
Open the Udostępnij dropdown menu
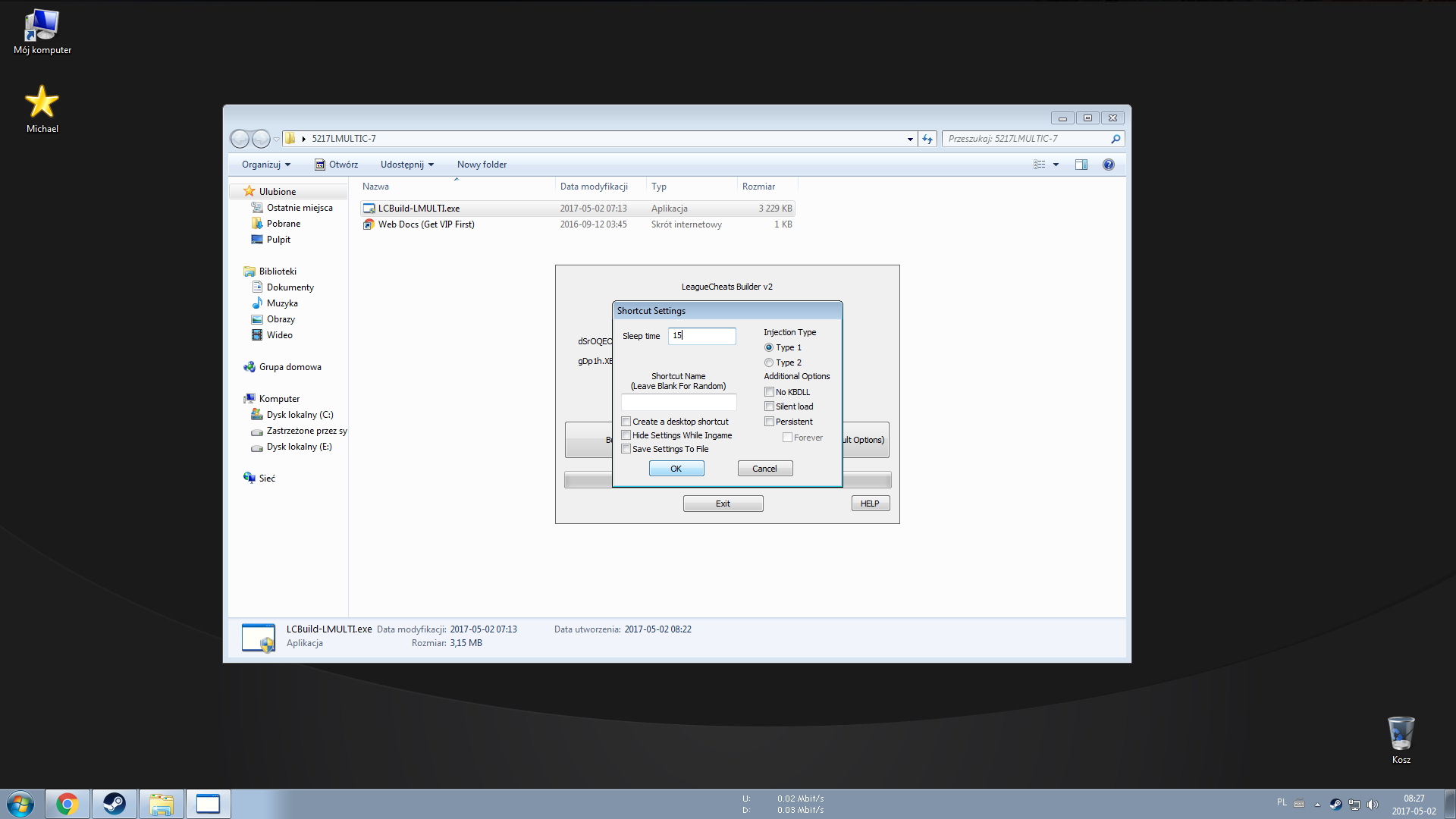(407, 165)
